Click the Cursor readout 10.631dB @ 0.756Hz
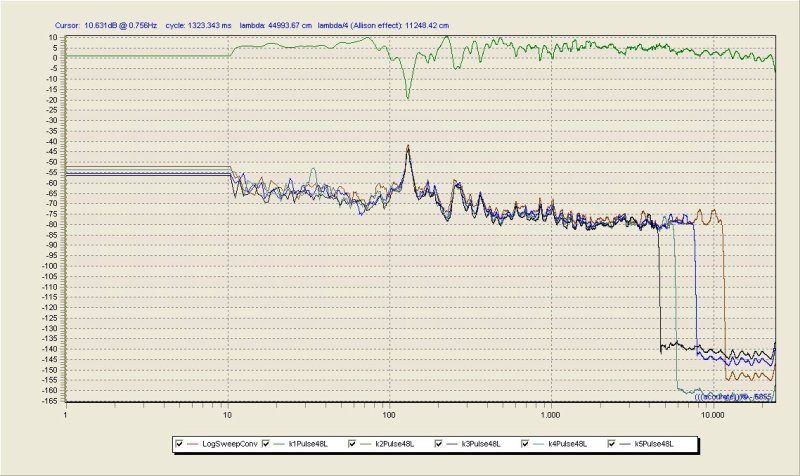 click(106, 25)
